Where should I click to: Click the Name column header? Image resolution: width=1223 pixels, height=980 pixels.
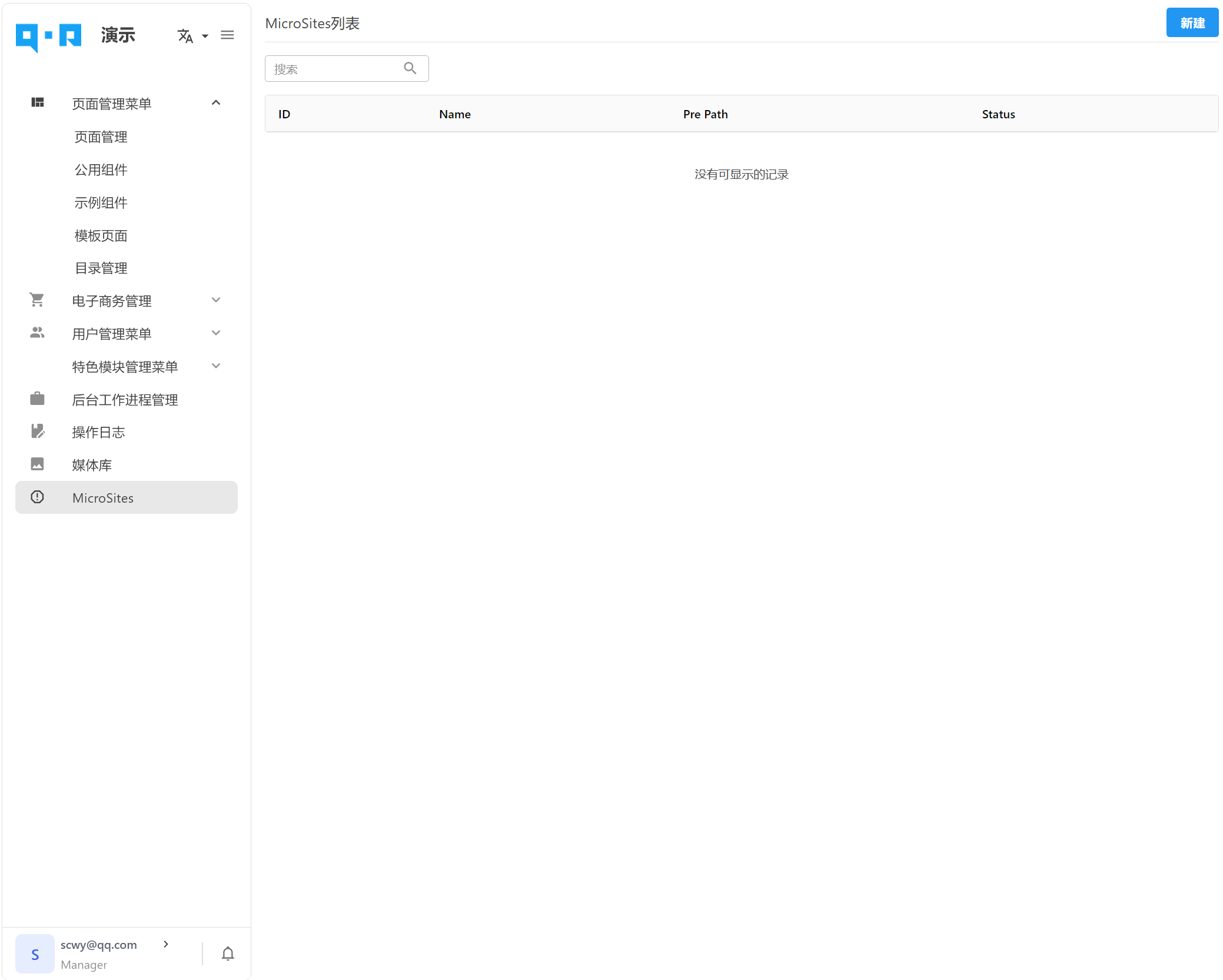455,114
